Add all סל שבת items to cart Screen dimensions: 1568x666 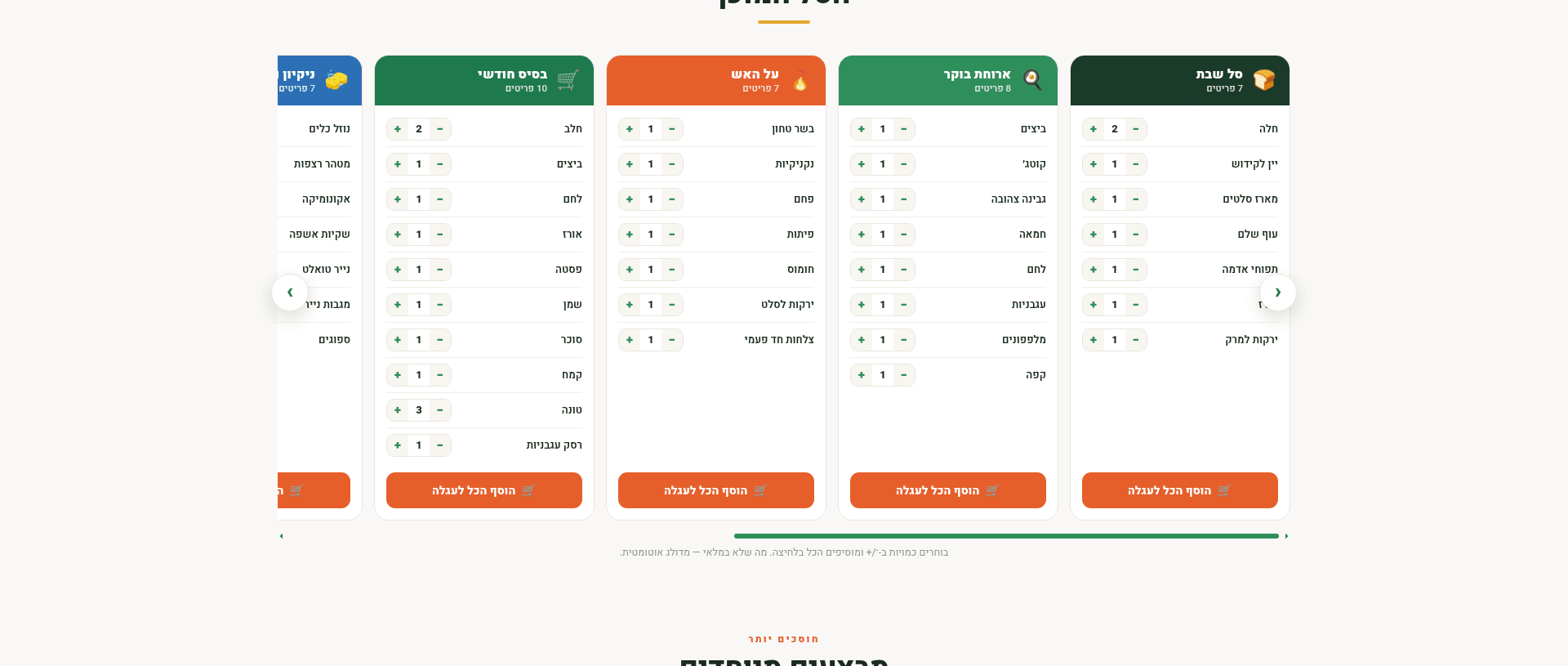coord(1180,490)
